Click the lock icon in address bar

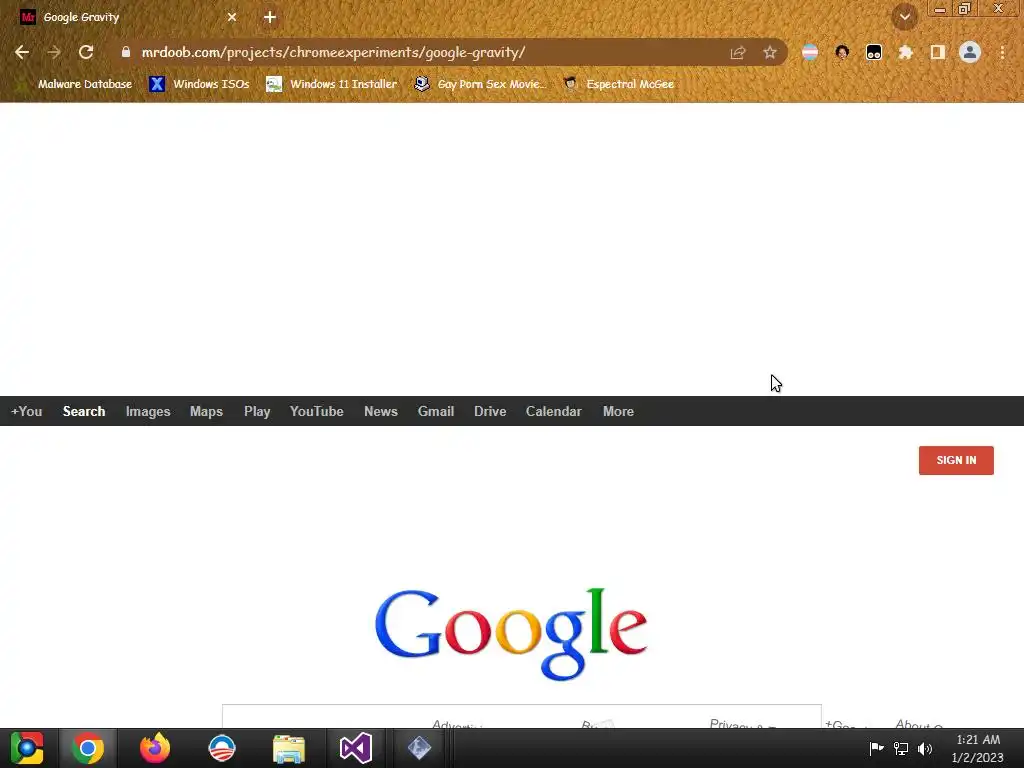pos(126,52)
